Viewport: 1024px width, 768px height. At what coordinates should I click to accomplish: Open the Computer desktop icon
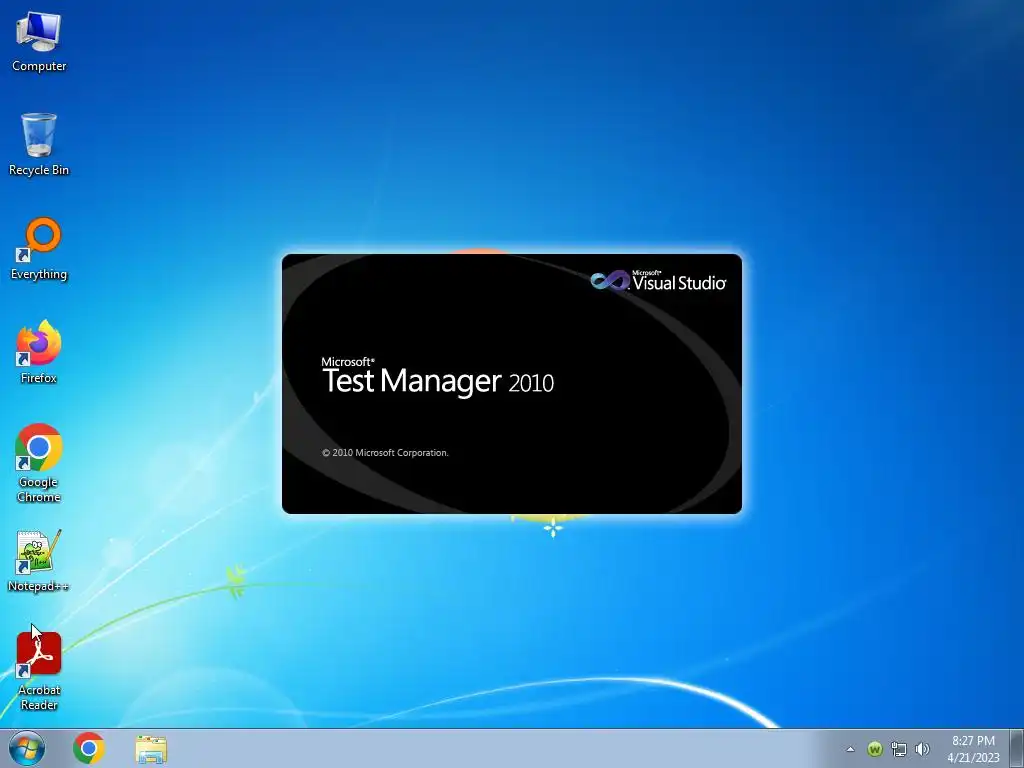[x=39, y=42]
